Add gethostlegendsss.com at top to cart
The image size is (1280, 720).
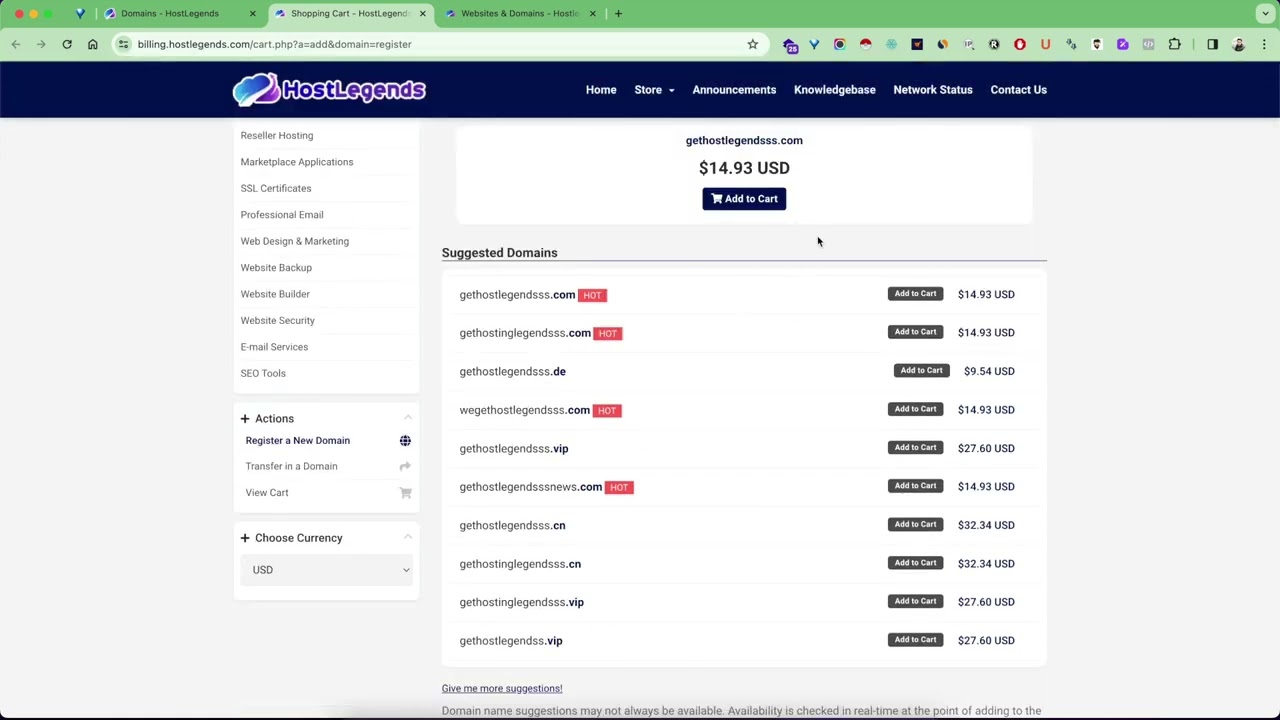[744, 199]
